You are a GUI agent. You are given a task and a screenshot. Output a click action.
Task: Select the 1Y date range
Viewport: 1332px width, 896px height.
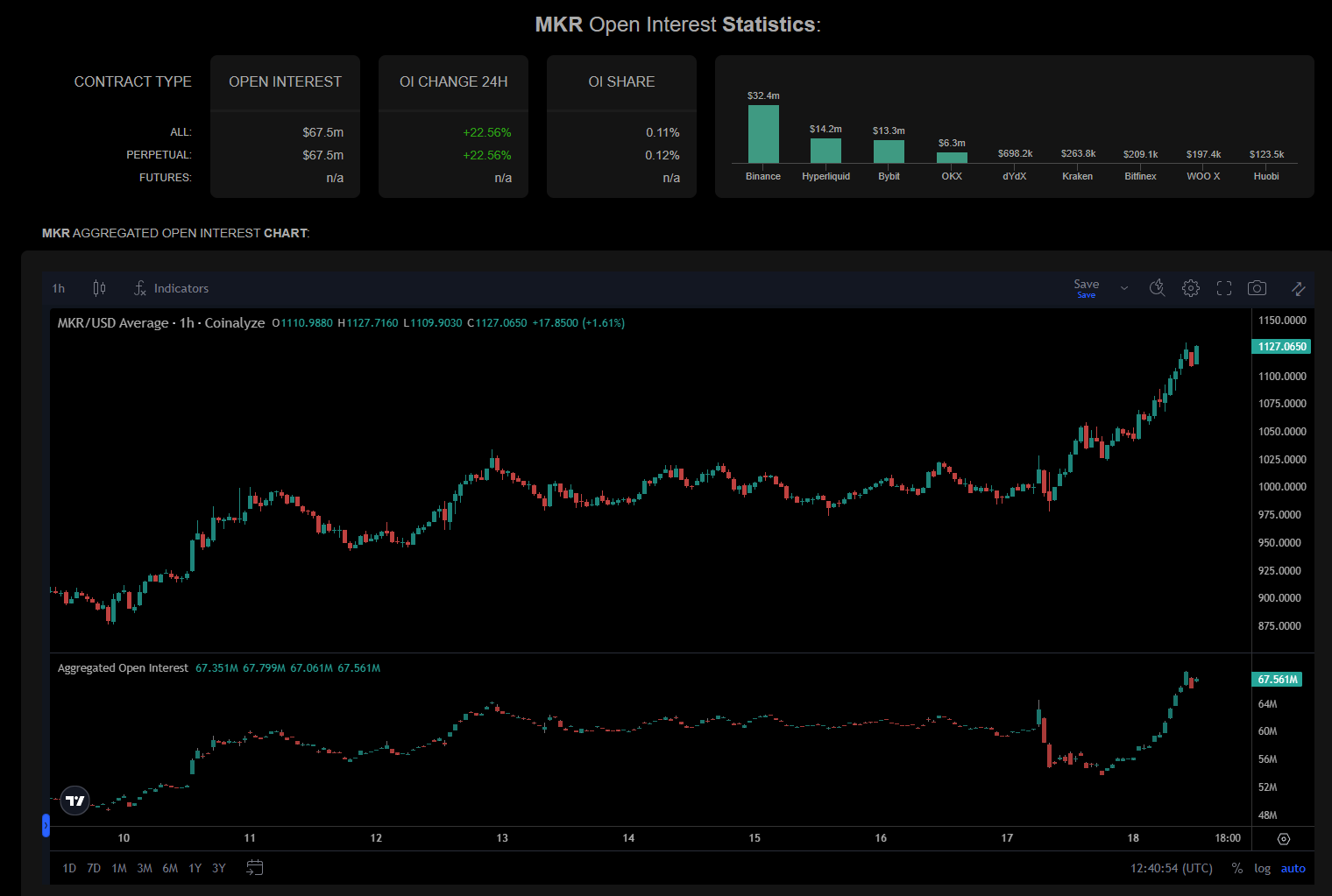pos(195,868)
